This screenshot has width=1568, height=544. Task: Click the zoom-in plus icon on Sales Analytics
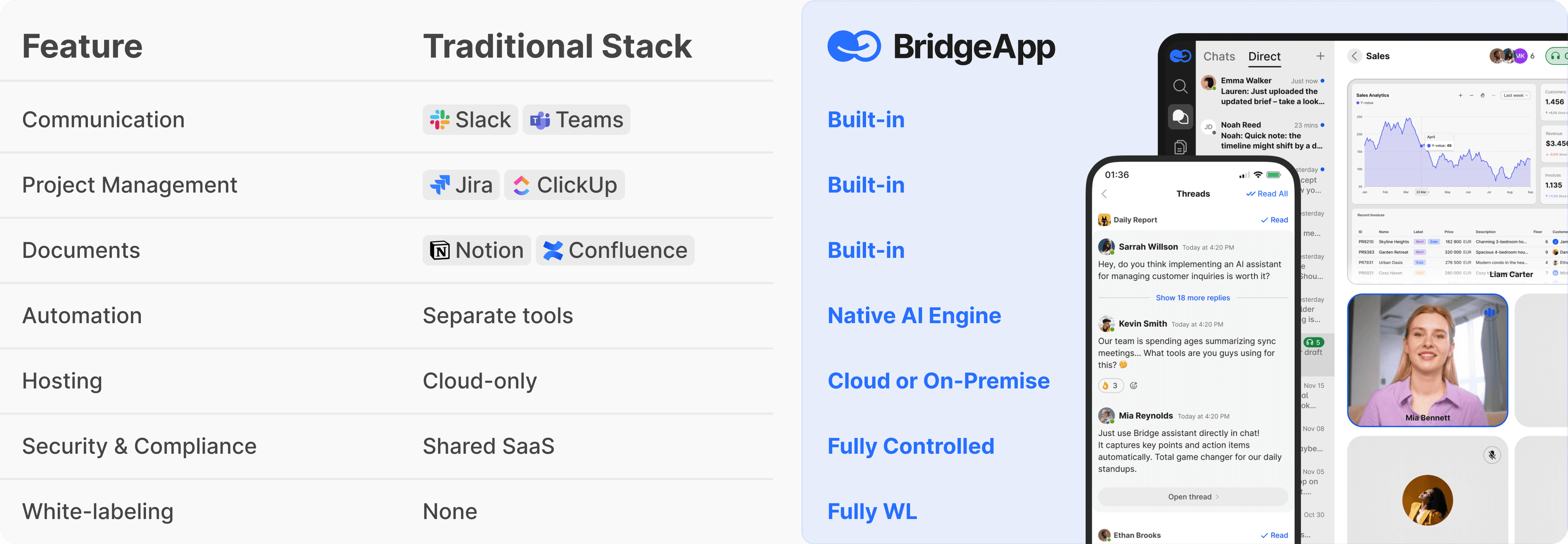coord(1460,95)
